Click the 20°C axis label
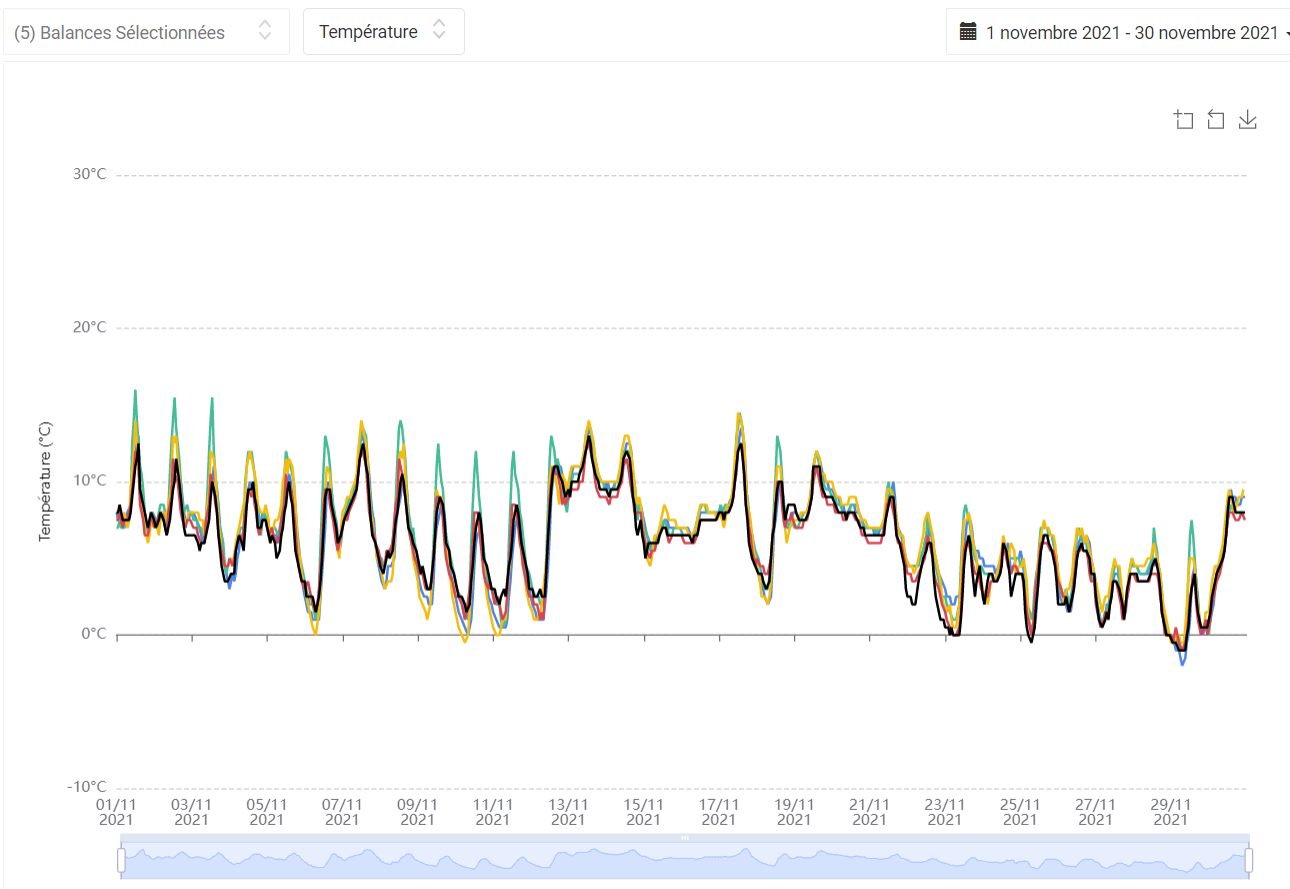The width and height of the screenshot is (1290, 889). pyautogui.click(x=88, y=328)
